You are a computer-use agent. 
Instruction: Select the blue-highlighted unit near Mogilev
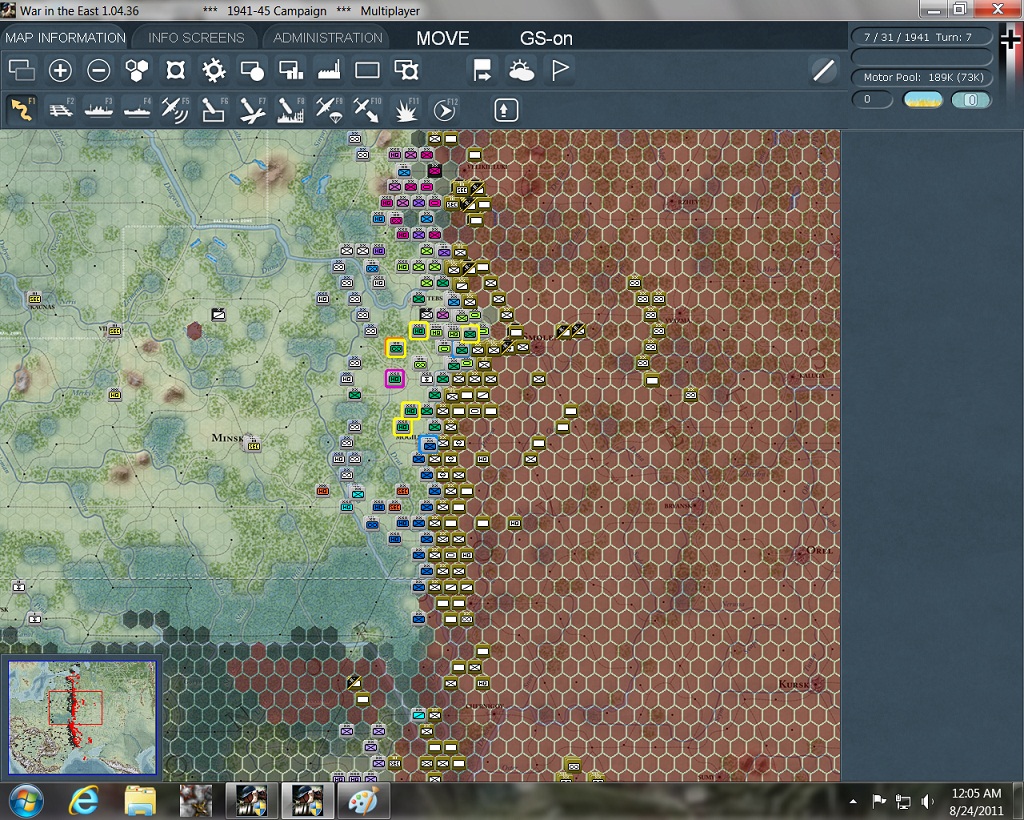point(429,445)
